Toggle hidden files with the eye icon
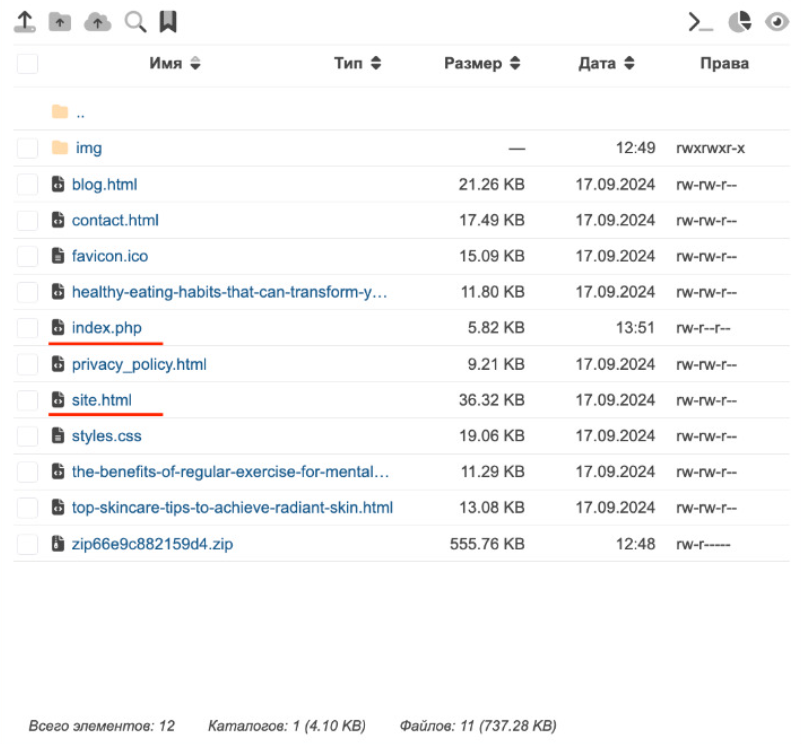 tap(777, 22)
